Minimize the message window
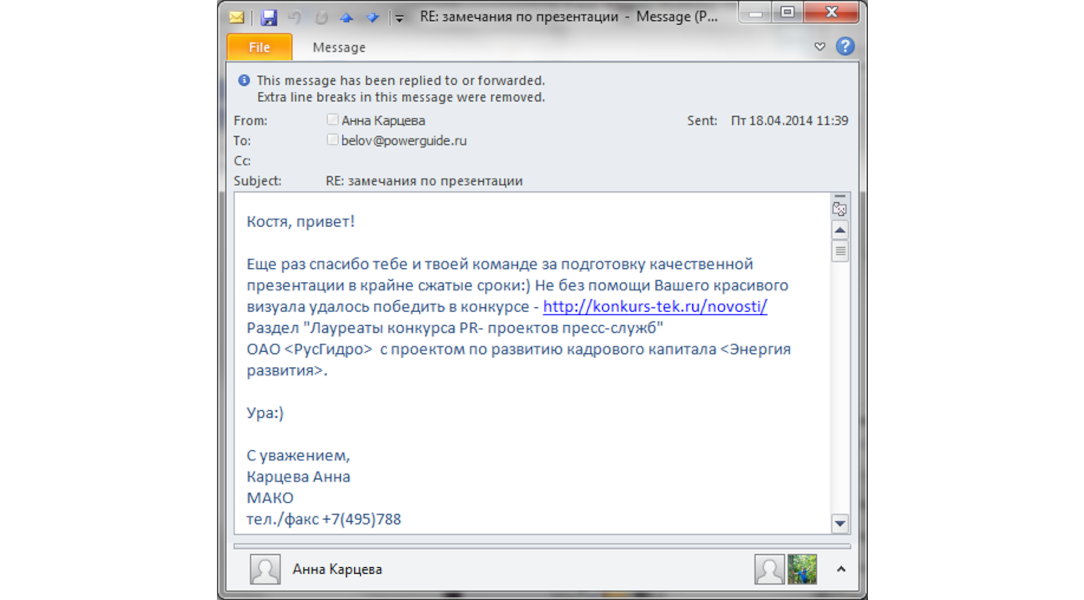The image size is (1084, 600). pos(755,12)
